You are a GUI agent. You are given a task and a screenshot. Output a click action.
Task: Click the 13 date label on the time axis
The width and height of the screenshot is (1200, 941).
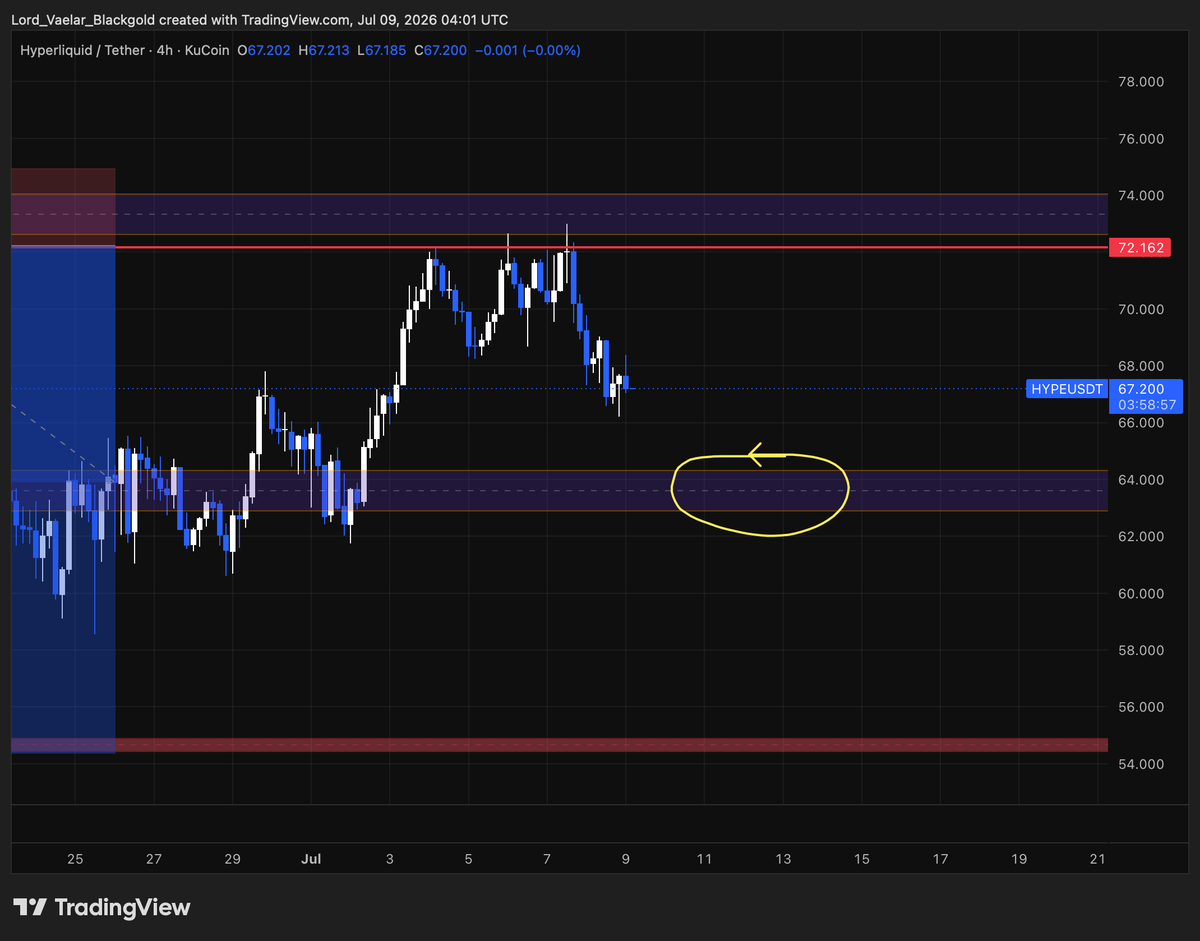coord(783,859)
